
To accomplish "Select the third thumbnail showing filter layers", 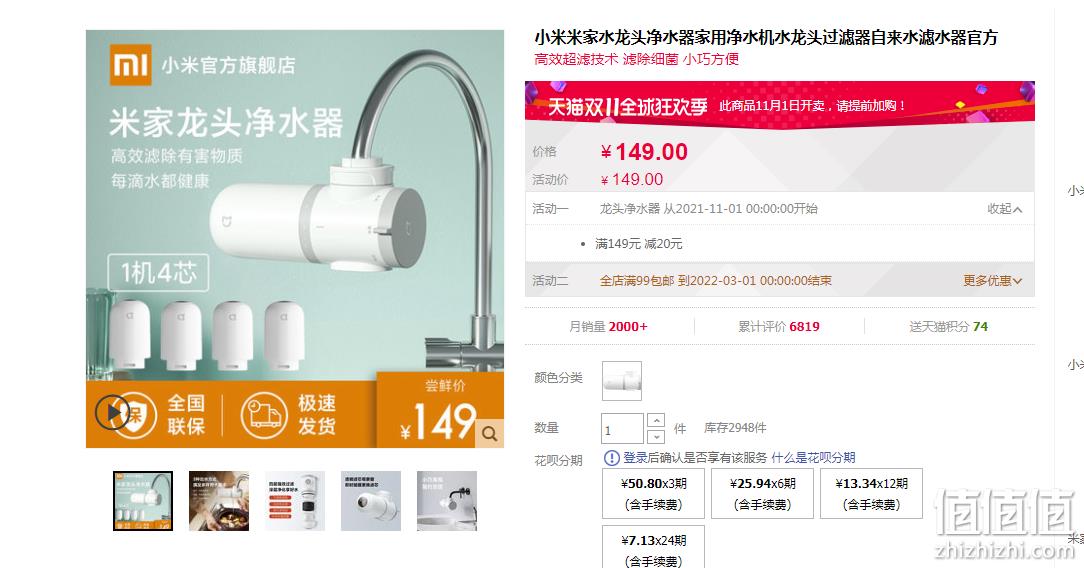I will [x=295, y=501].
